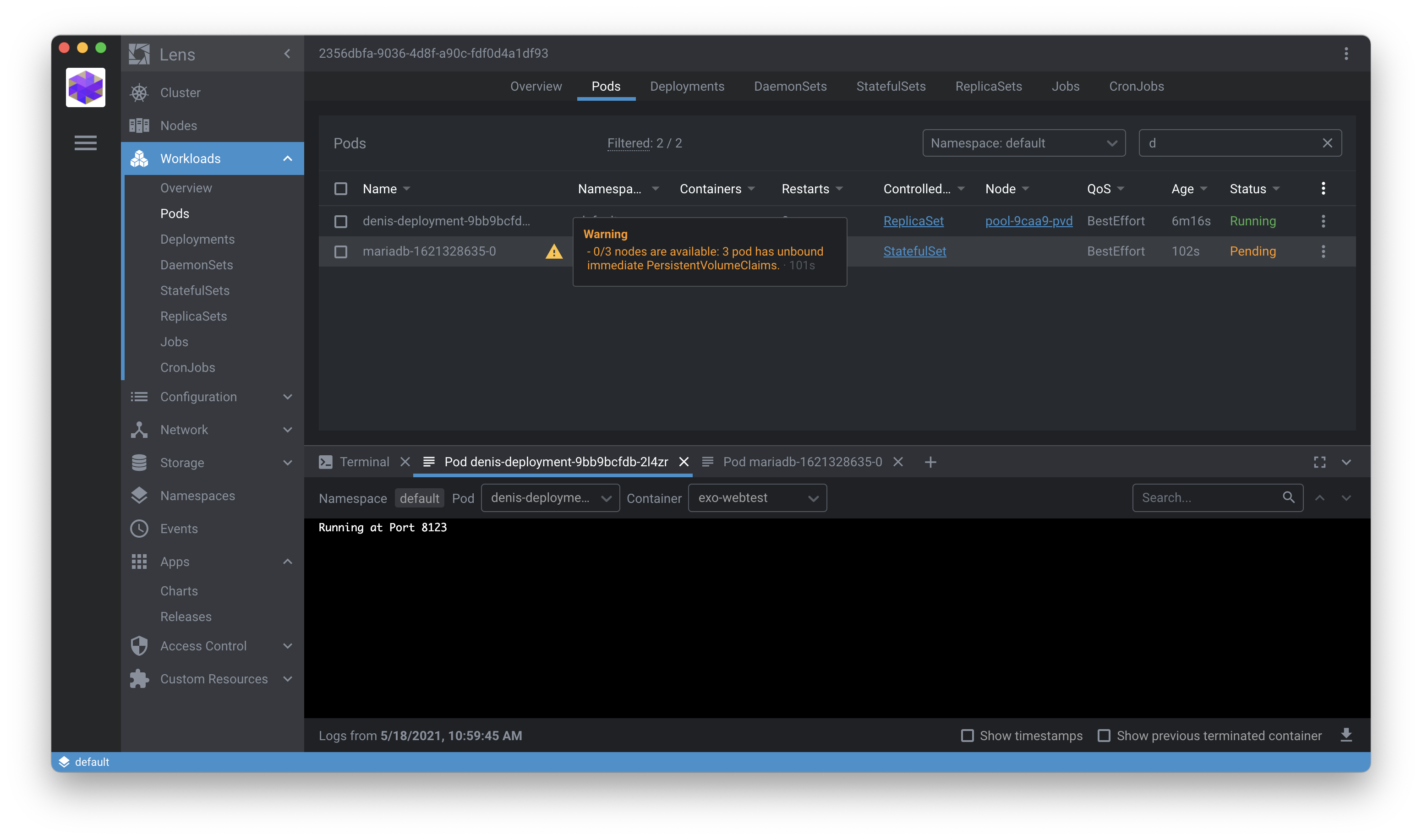This screenshot has height=840, width=1422.
Task: Expand the Access Control section
Action: 288,646
